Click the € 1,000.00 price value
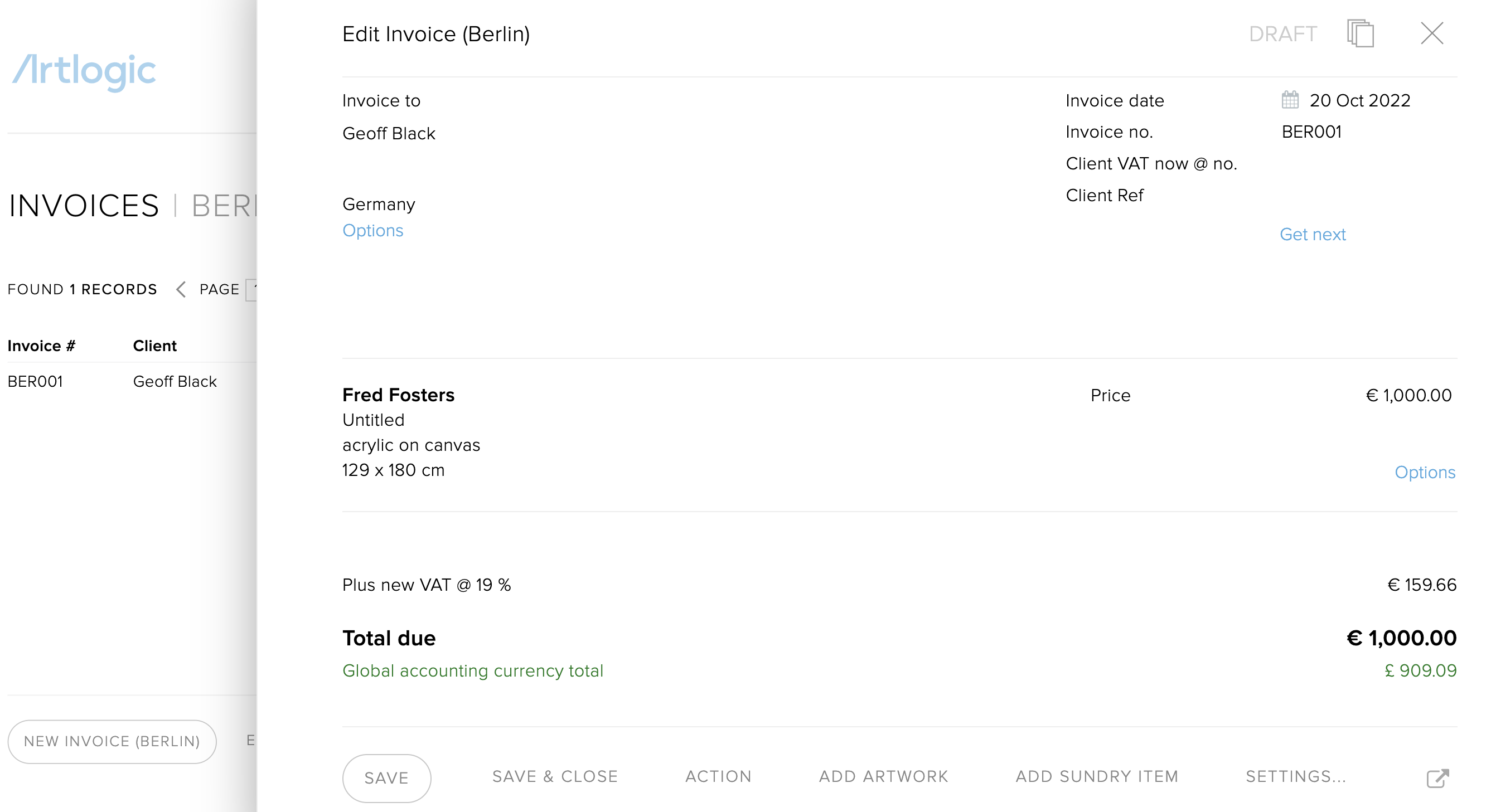Viewport: 1491px width, 812px height. click(x=1408, y=395)
